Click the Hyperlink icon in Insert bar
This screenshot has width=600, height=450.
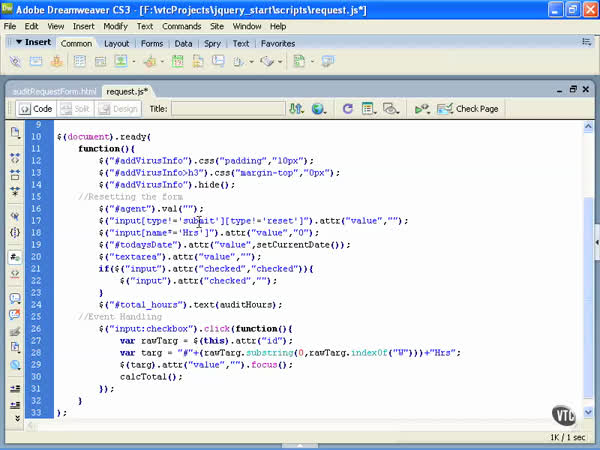15,61
